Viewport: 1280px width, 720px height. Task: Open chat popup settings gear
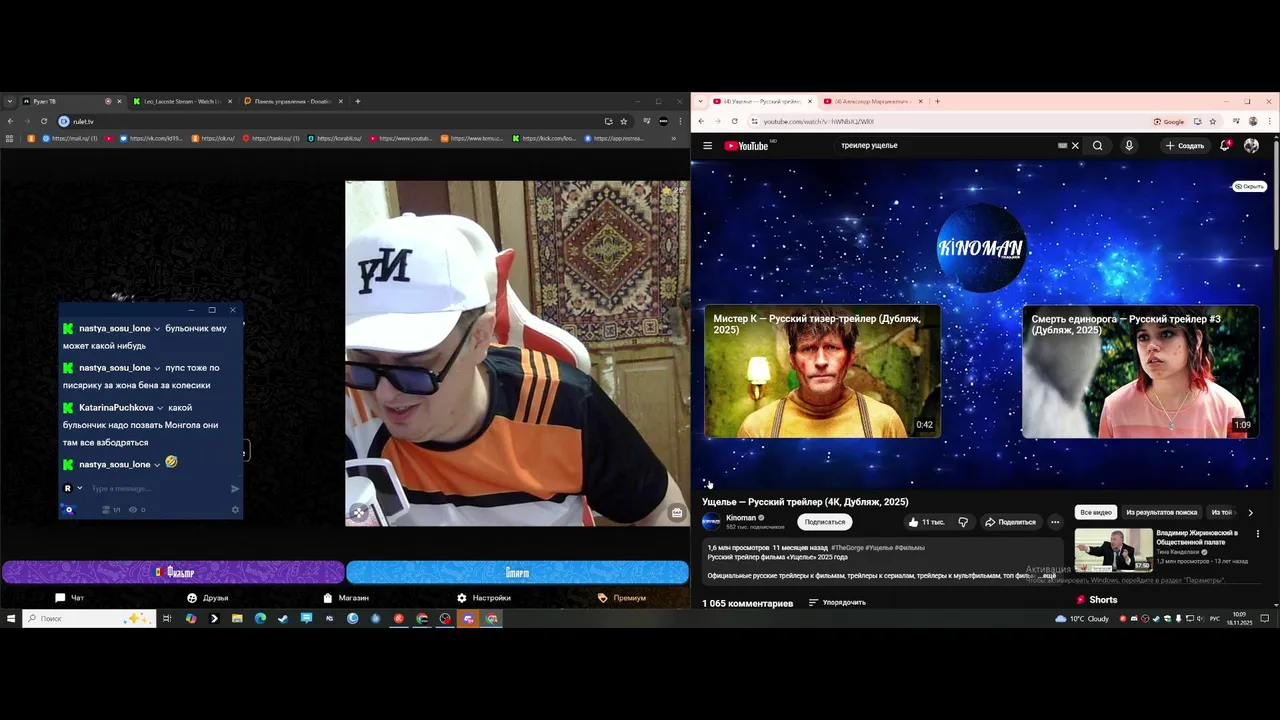[236, 510]
